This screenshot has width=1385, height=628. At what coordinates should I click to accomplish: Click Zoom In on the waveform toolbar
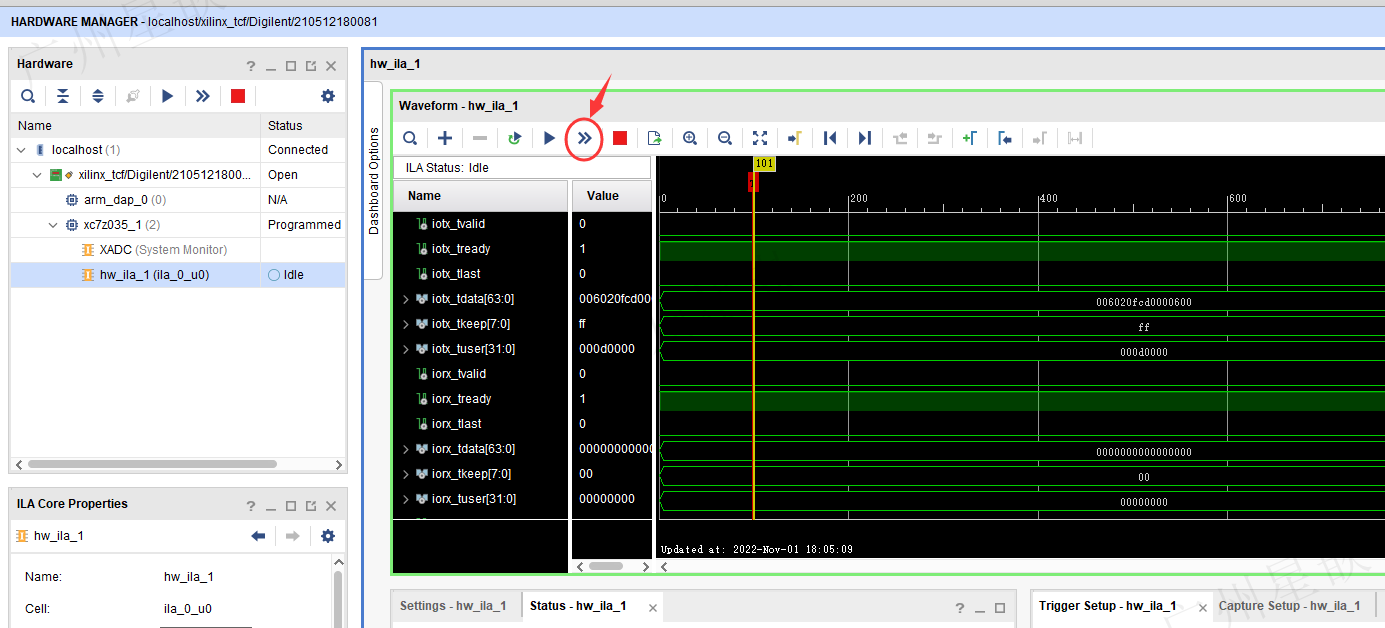pyautogui.click(x=690, y=138)
